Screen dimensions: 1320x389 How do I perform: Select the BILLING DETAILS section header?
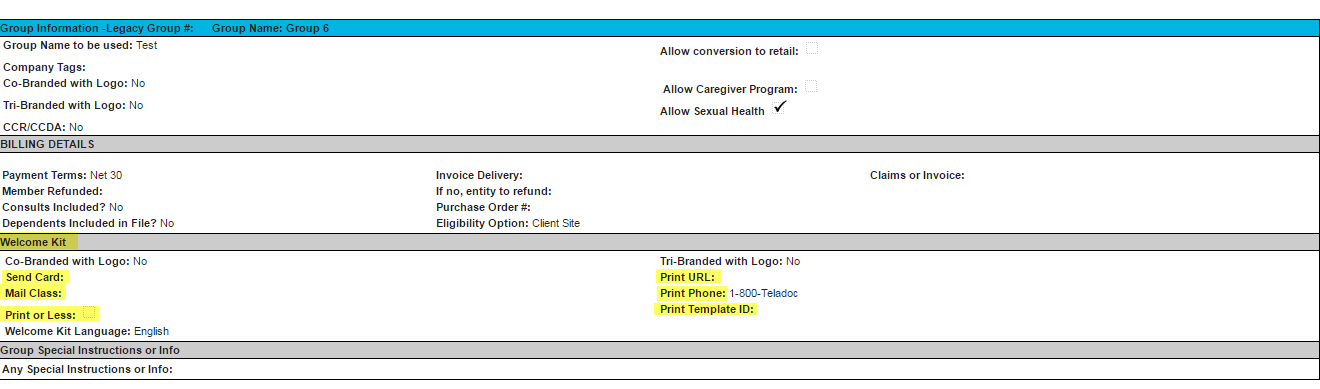(660, 144)
